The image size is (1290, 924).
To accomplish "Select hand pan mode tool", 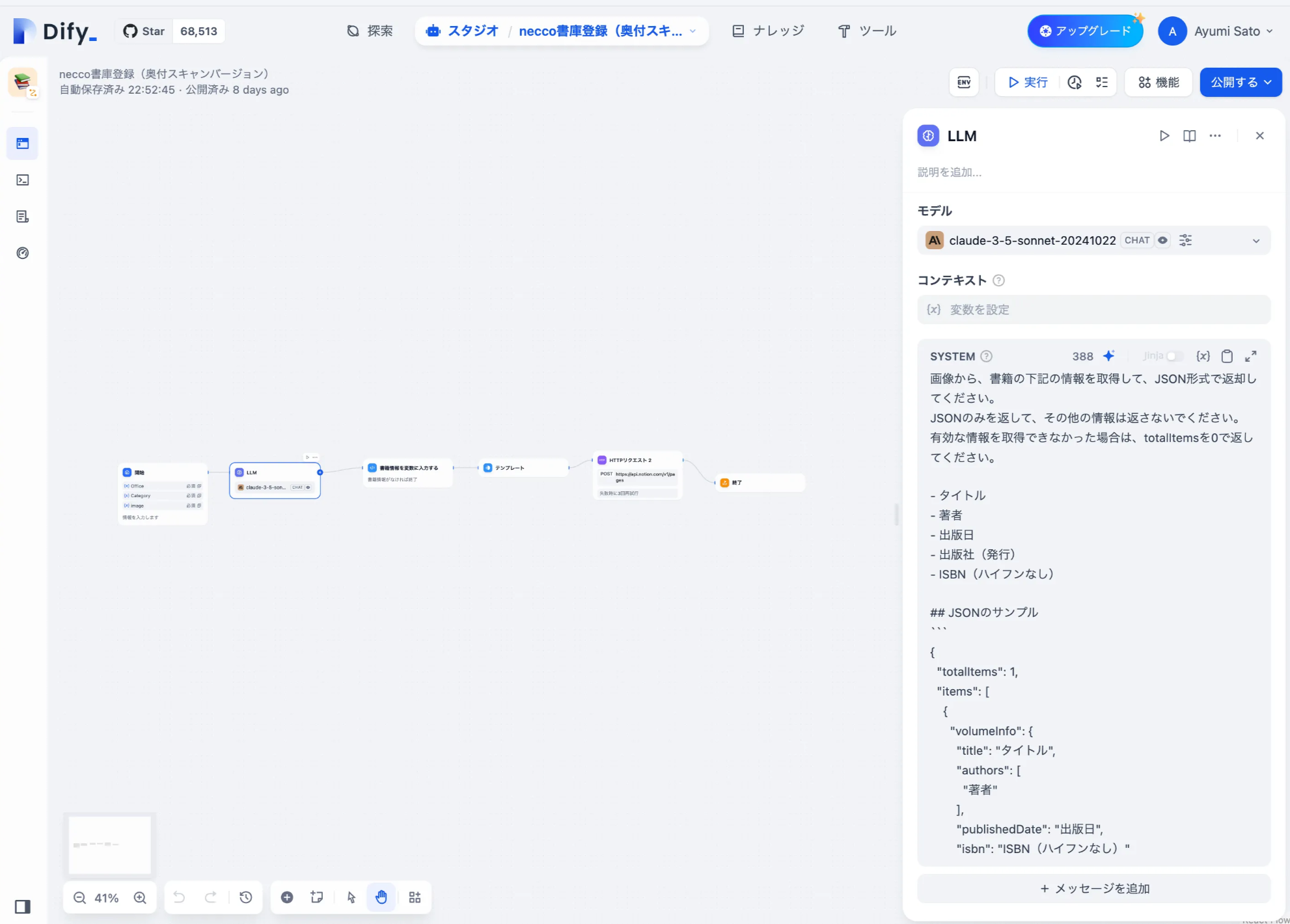I will 381,898.
